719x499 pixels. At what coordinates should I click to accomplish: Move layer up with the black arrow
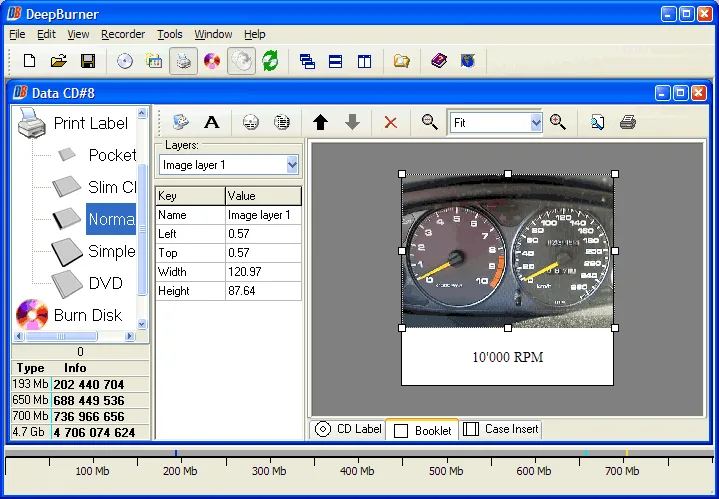point(320,122)
